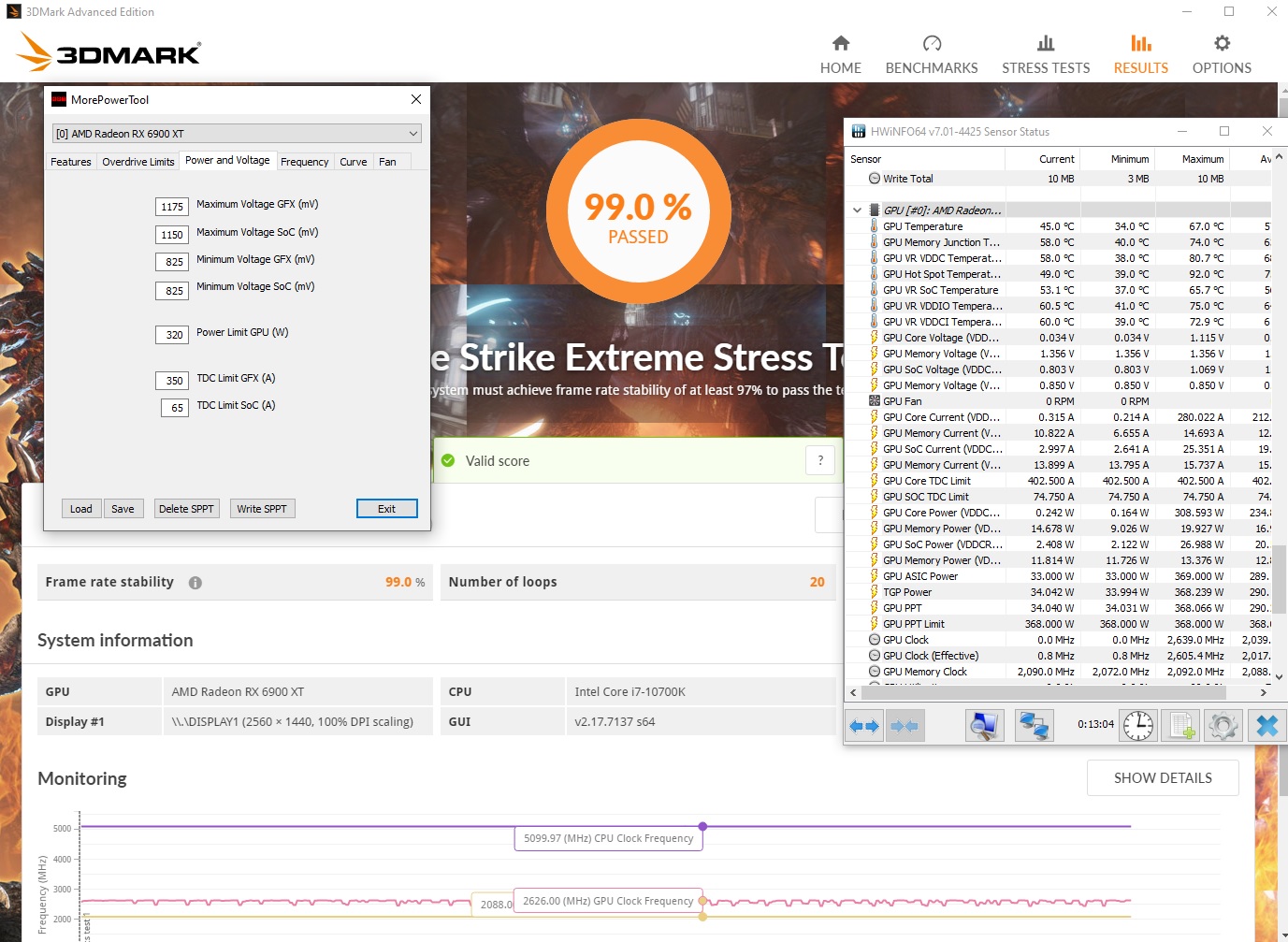
Task: Click the Sensor column header in HWiNFO
Action: pyautogui.click(x=925, y=159)
